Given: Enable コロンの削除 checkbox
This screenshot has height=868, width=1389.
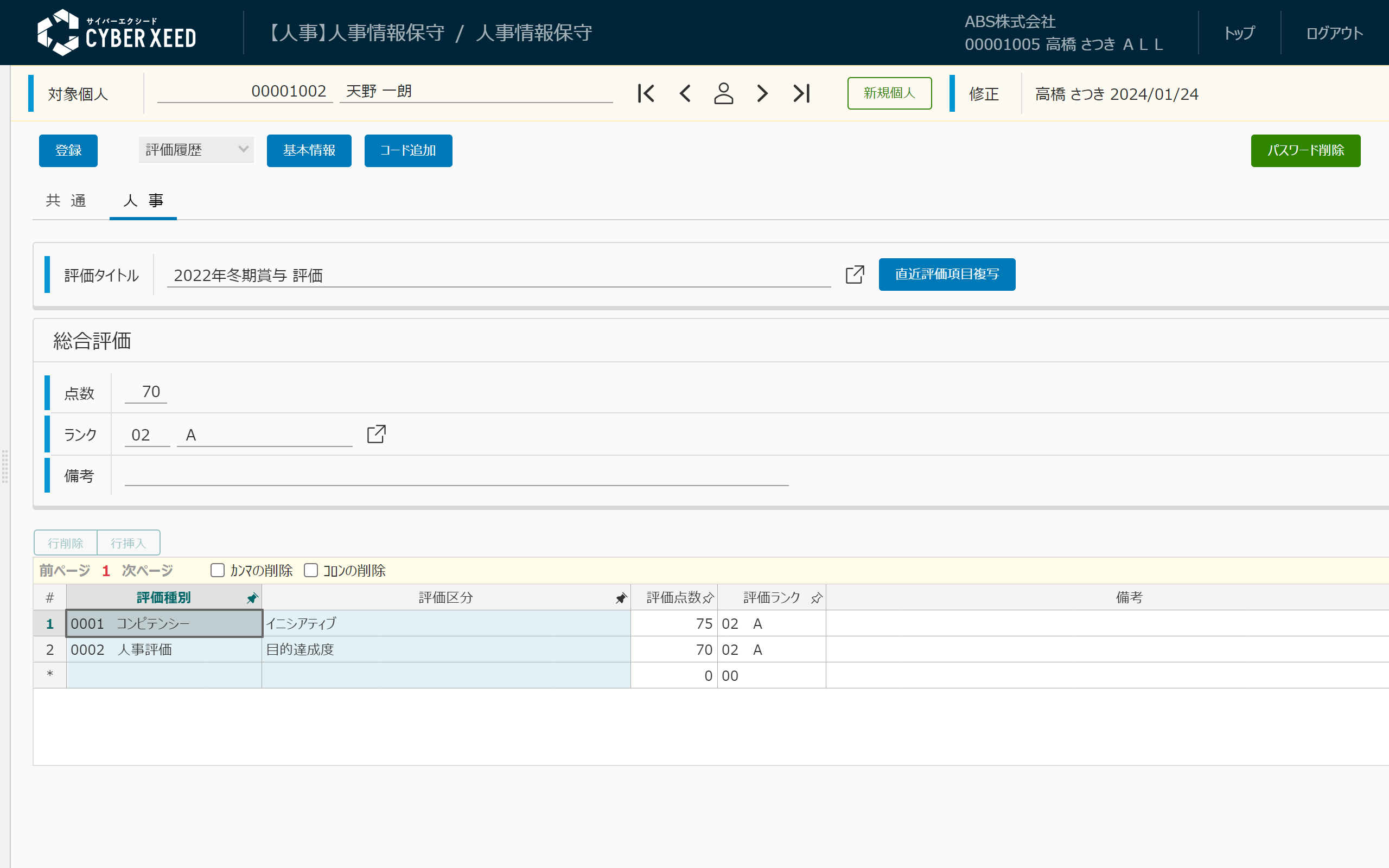Looking at the screenshot, I should [311, 570].
